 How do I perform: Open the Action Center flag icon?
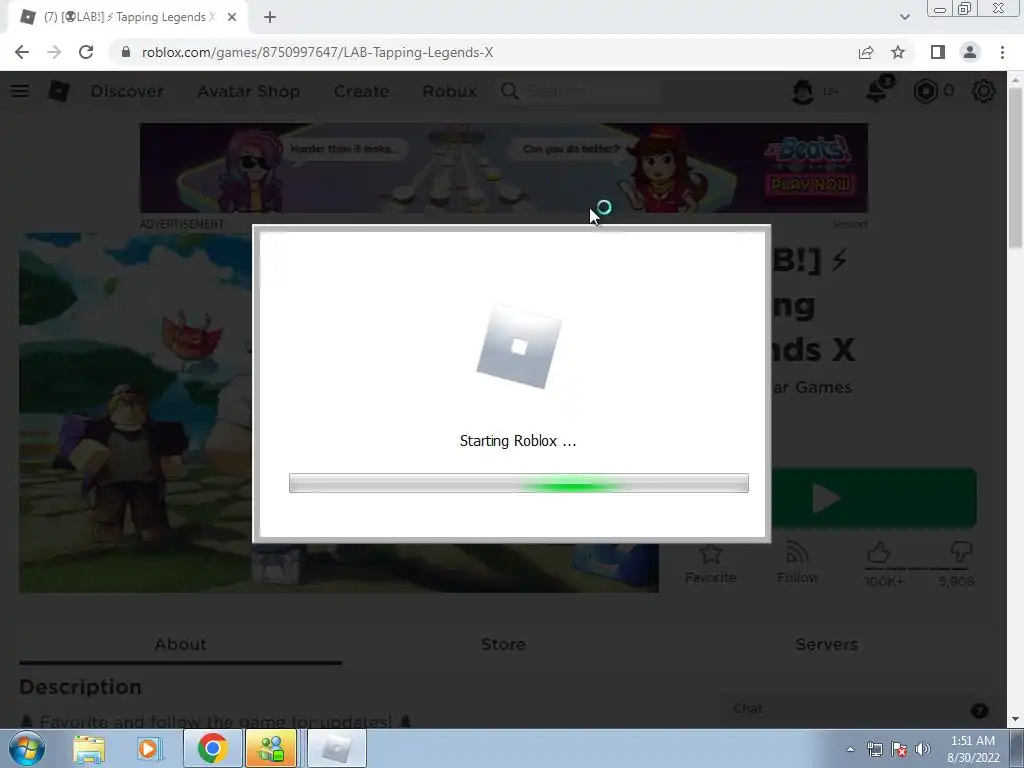(899, 749)
